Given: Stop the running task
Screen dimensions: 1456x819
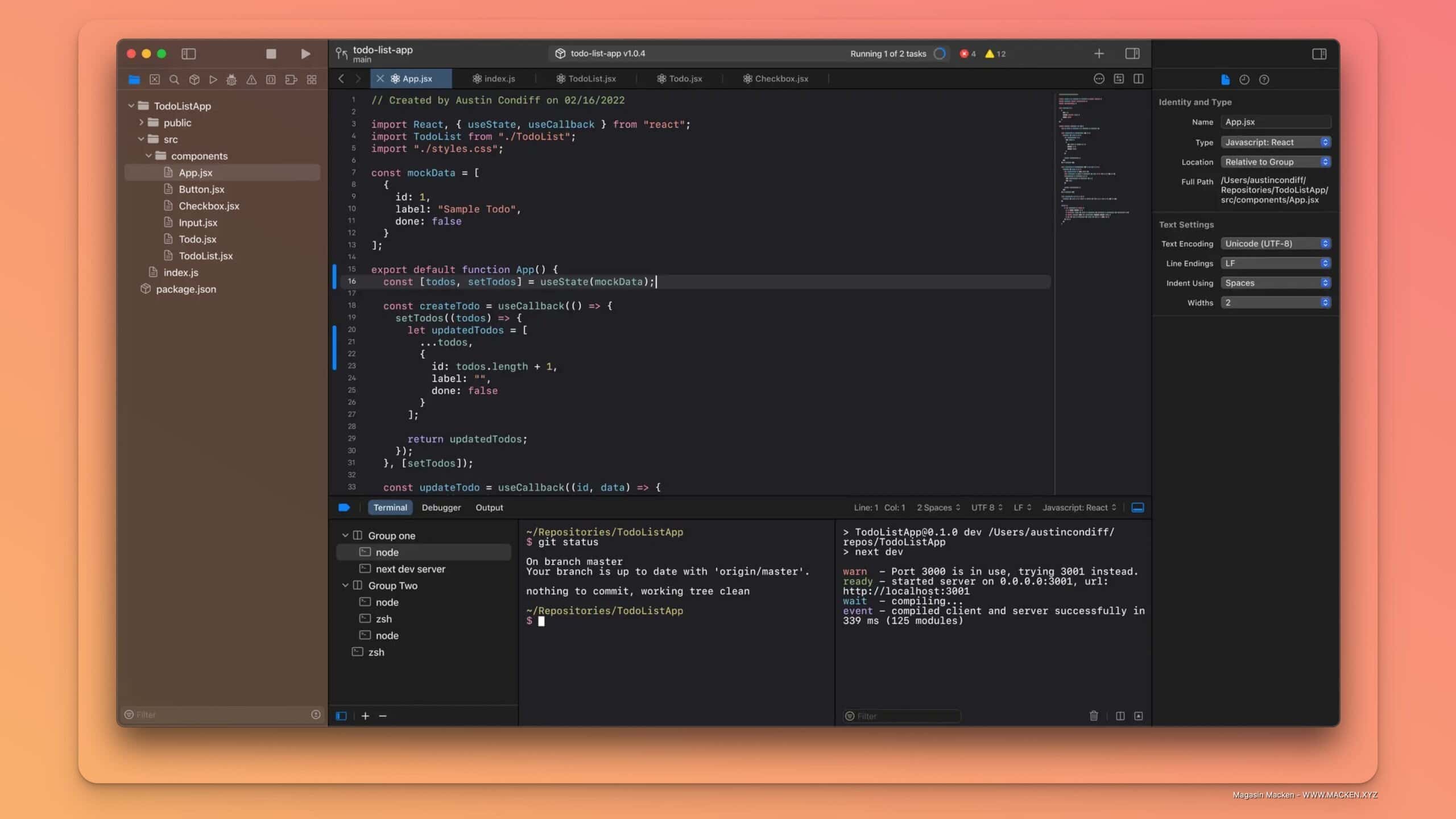Looking at the screenshot, I should (x=271, y=53).
